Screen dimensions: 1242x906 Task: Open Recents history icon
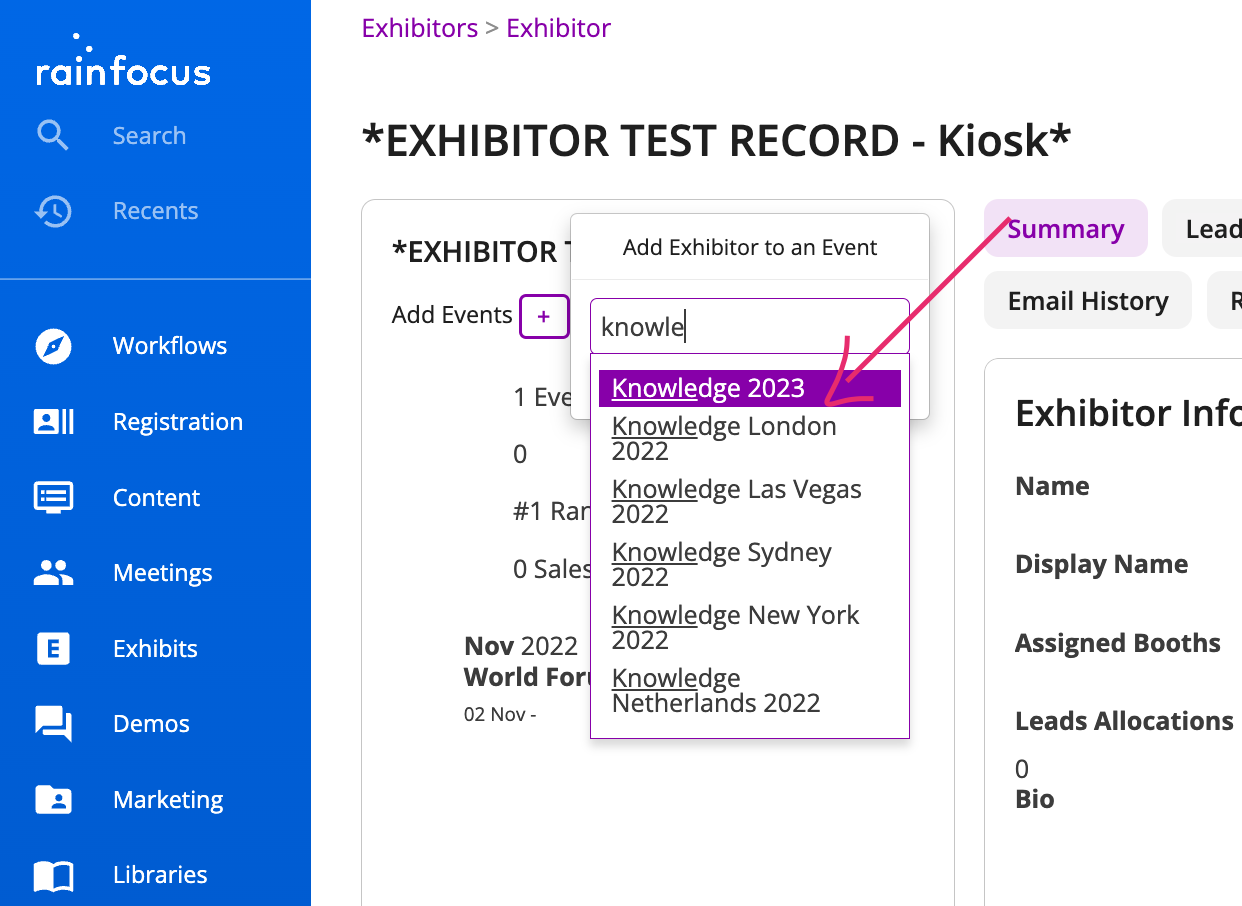click(x=52, y=211)
